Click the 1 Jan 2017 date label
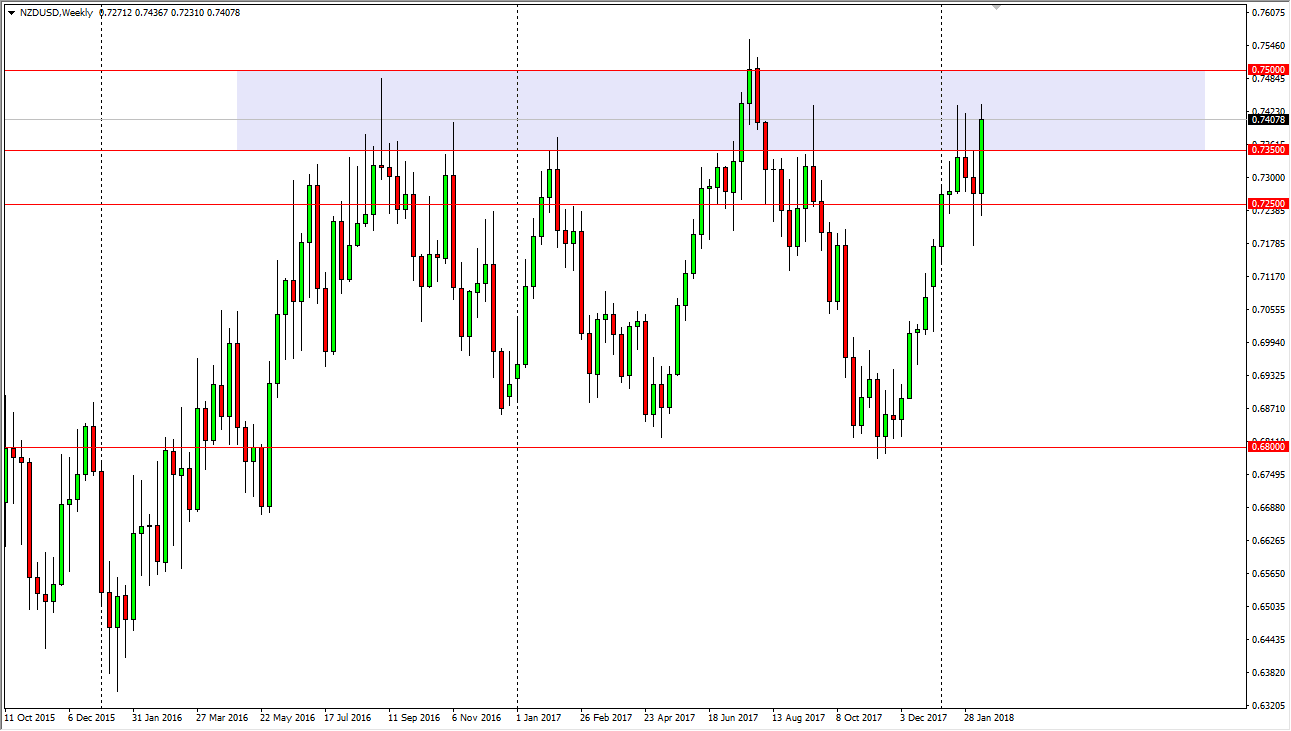Viewport: 1291px width, 731px height. coord(542,718)
